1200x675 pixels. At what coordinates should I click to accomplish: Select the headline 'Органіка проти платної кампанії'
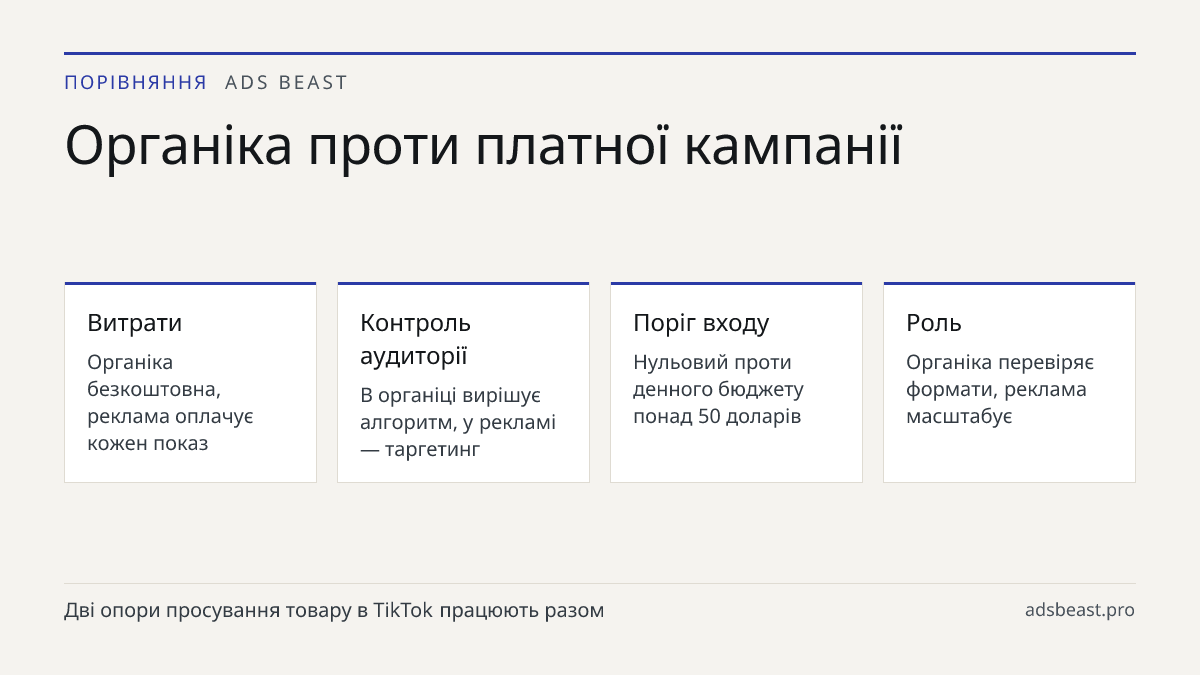pos(483,146)
